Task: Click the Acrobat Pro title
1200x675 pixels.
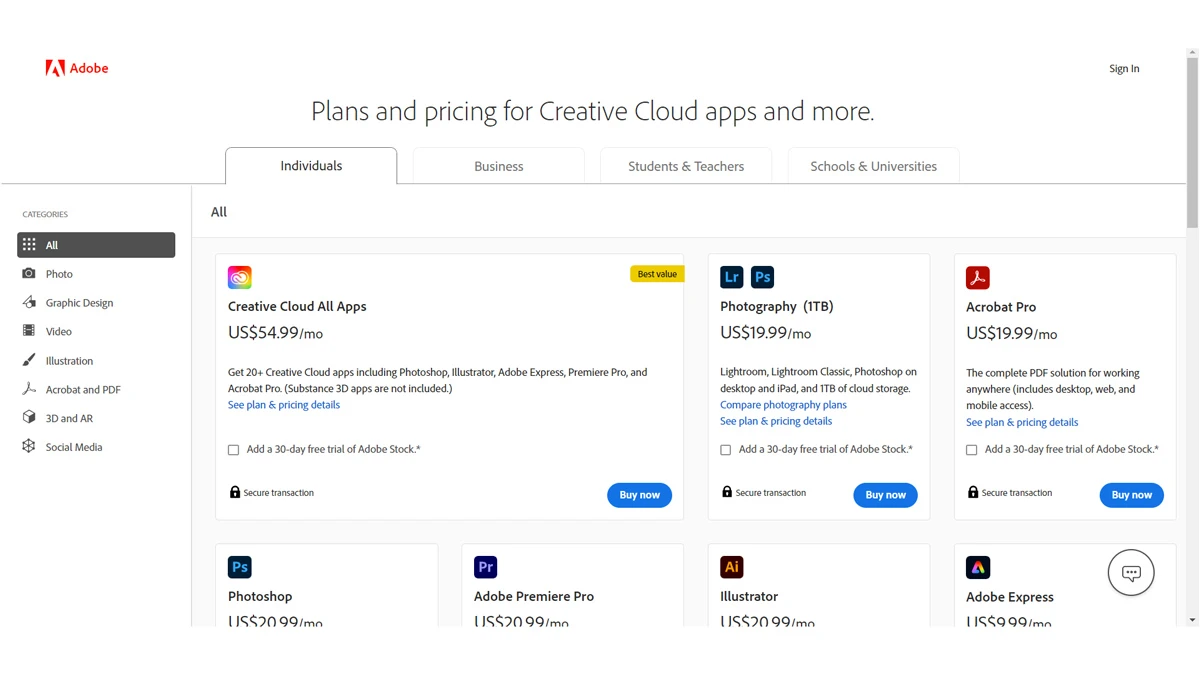Action: coord(1001,307)
